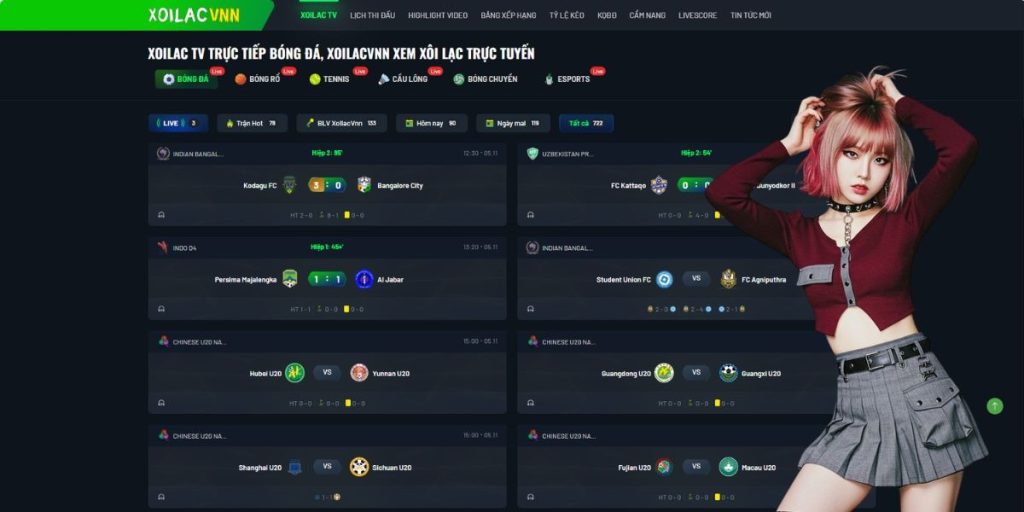Toggle the LIVE matches filter
The width and height of the screenshot is (1024, 512).
coord(178,123)
